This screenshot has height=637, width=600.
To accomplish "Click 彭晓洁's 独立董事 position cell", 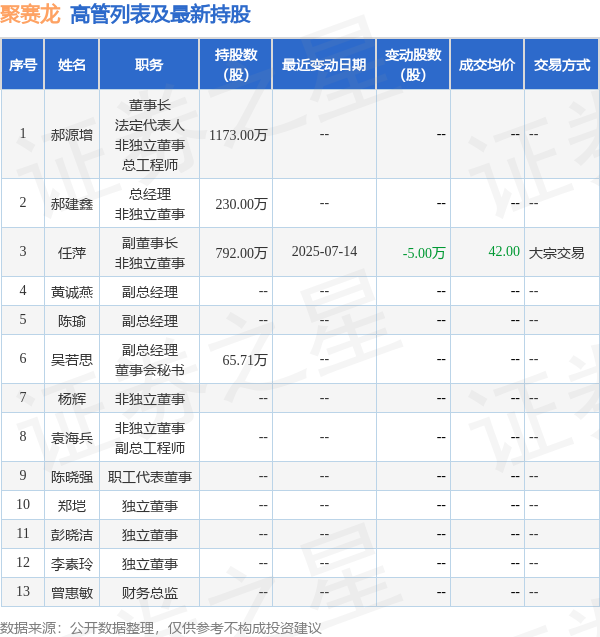I will (x=150, y=535).
